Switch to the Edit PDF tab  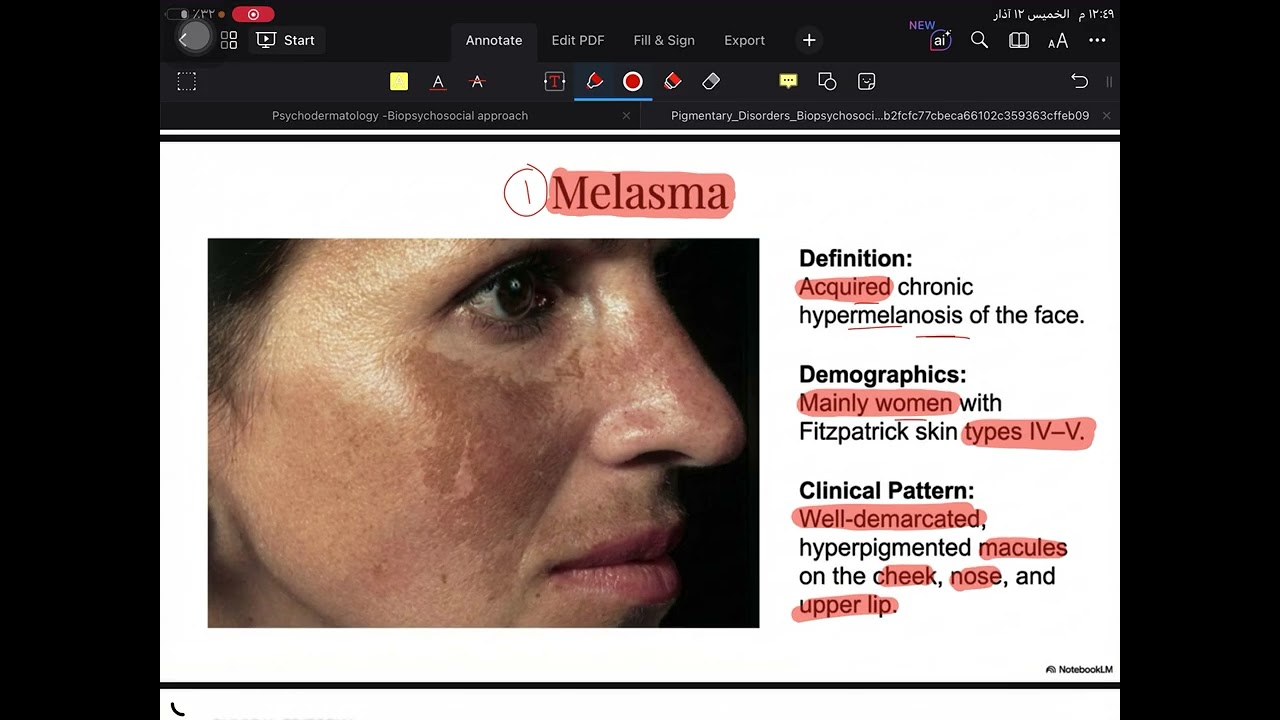[578, 40]
